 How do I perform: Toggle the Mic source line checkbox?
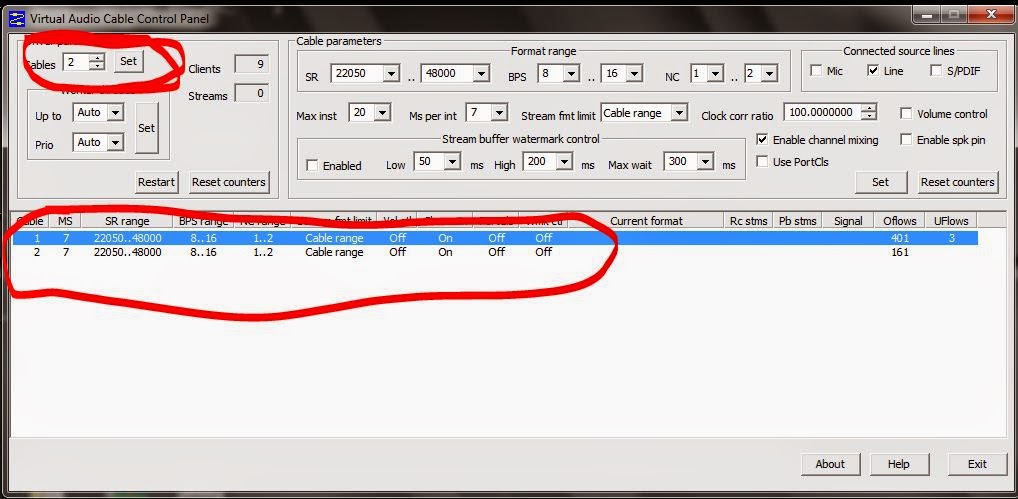click(816, 71)
